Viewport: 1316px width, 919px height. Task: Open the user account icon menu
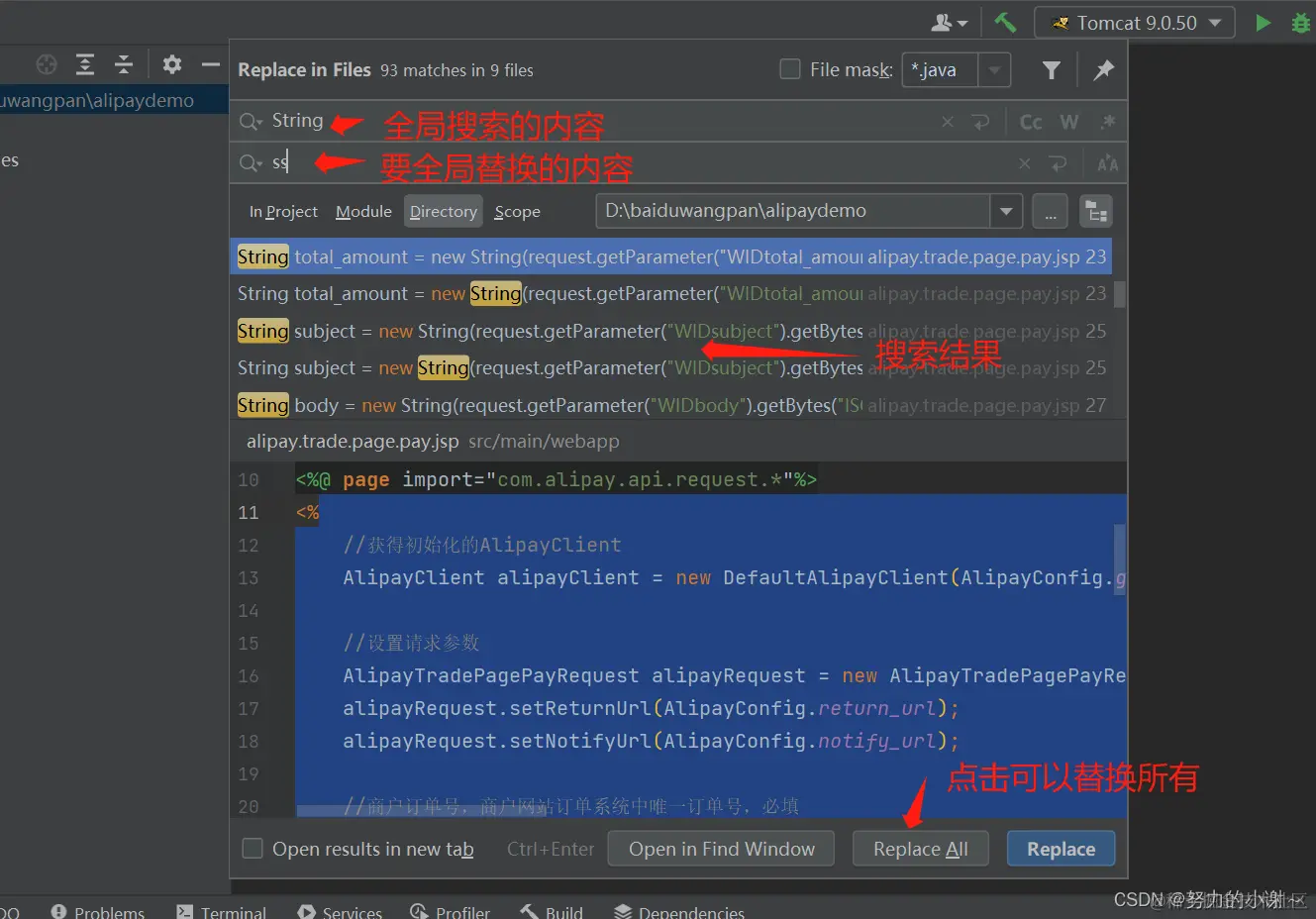[x=950, y=22]
